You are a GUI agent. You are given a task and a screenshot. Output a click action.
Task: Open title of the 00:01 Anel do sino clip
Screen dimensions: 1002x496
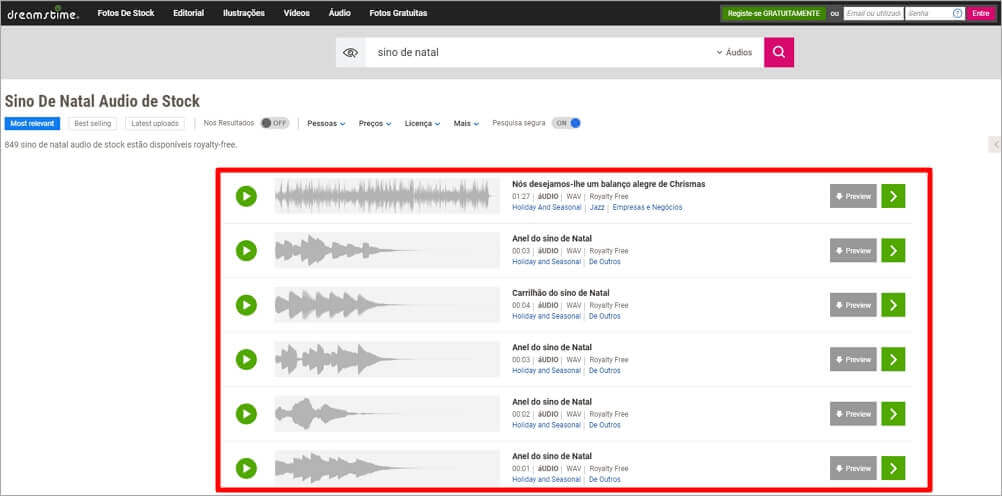tap(551, 456)
